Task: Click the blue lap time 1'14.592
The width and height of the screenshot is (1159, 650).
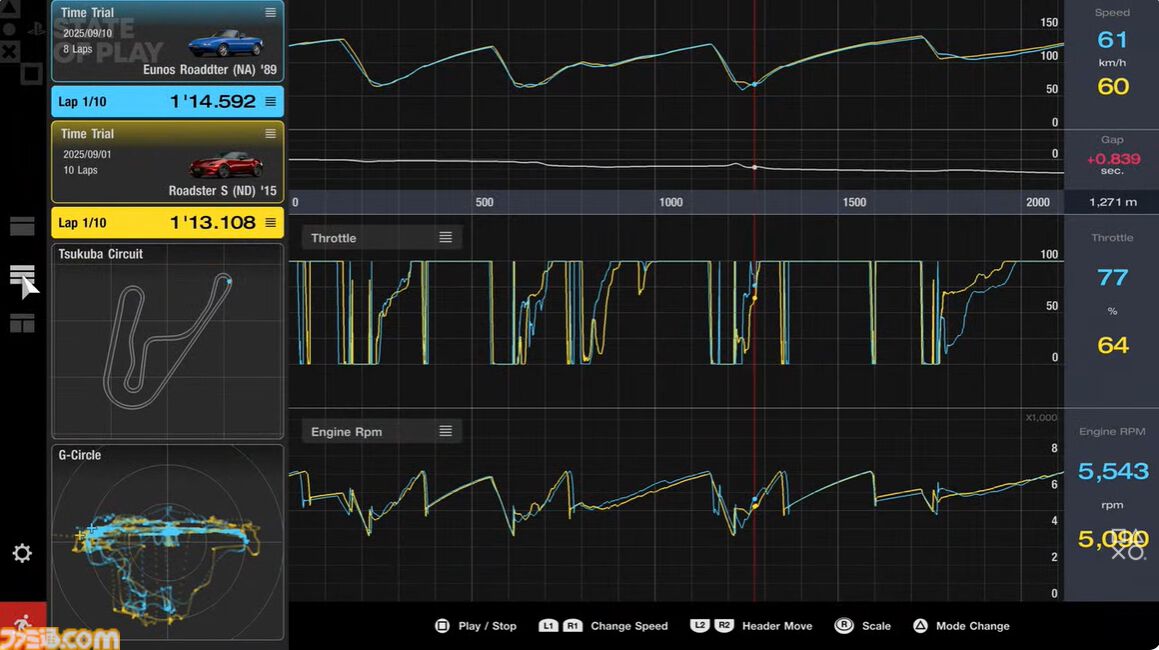Action: tap(212, 101)
